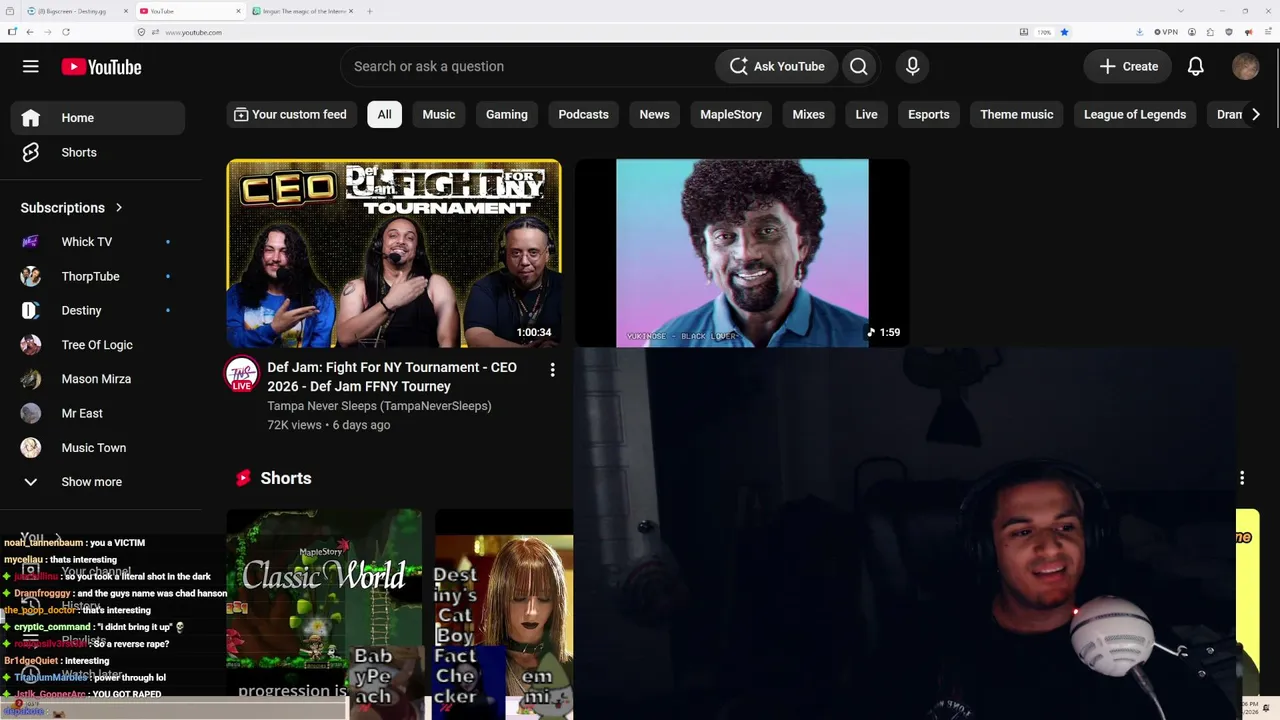Open Your custom feed
This screenshot has width=1280, height=720.
point(290,114)
